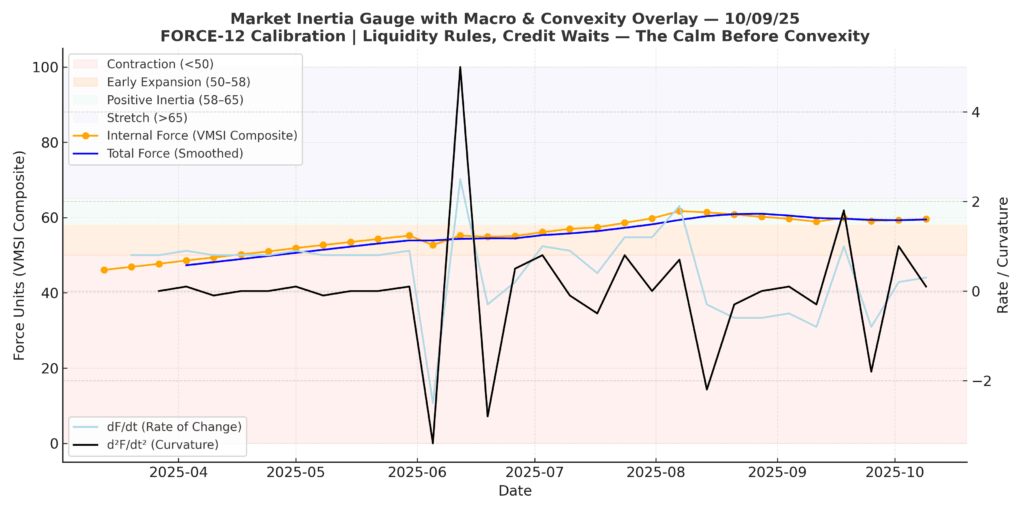Click the Stretch (>65) legend swatch
The width and height of the screenshot is (1024, 512).
pos(85,118)
